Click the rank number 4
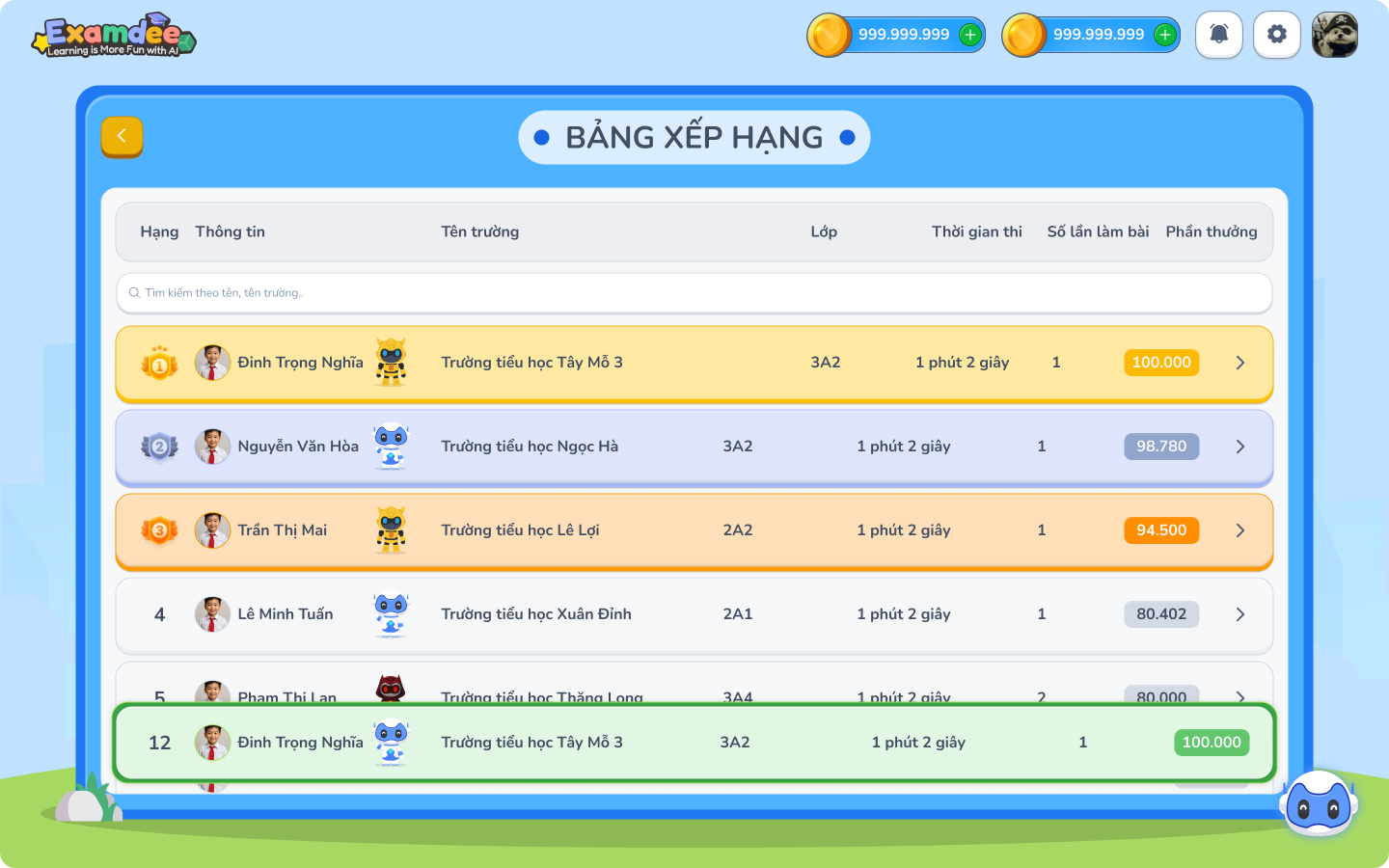 (x=160, y=614)
